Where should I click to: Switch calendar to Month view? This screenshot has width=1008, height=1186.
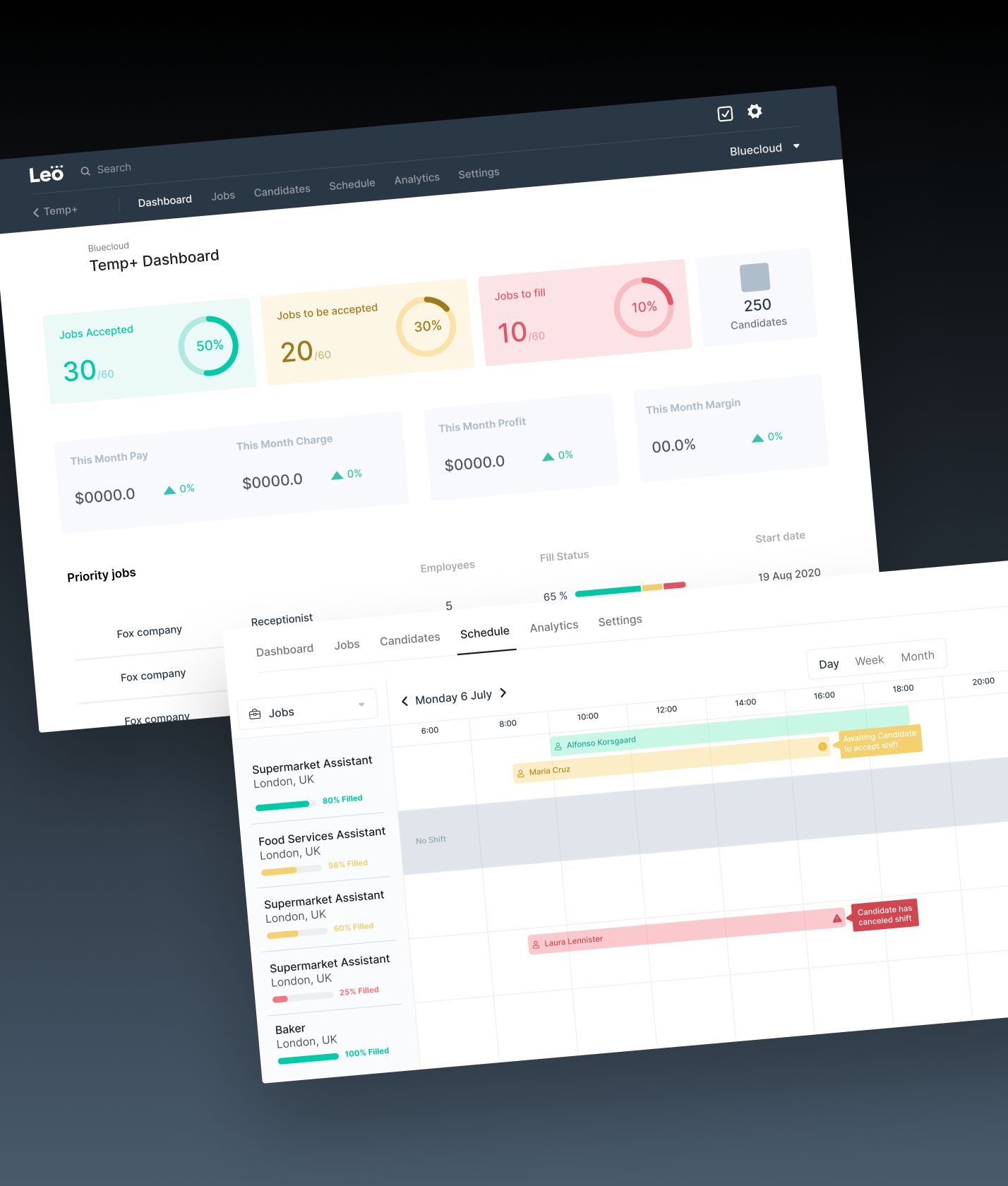click(x=918, y=656)
